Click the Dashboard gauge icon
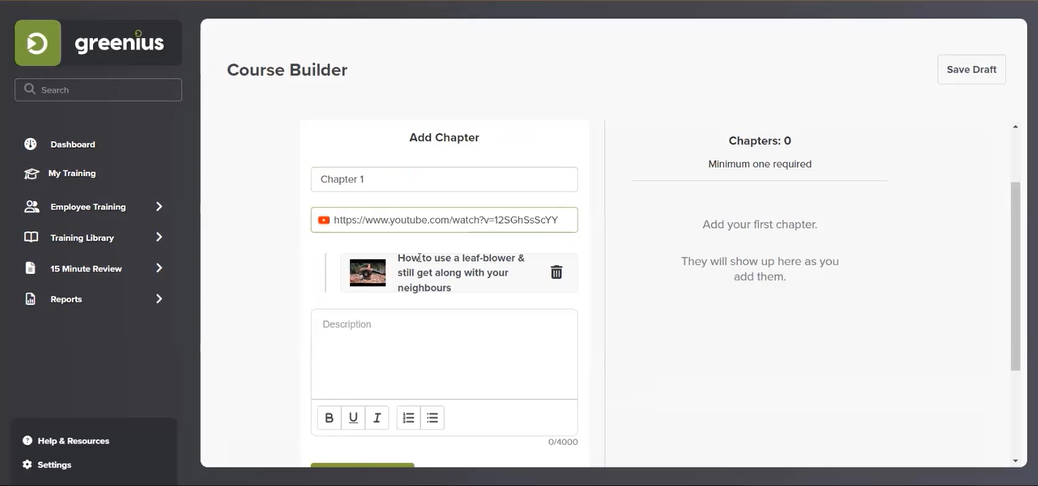The width and height of the screenshot is (1038, 486). [30, 144]
